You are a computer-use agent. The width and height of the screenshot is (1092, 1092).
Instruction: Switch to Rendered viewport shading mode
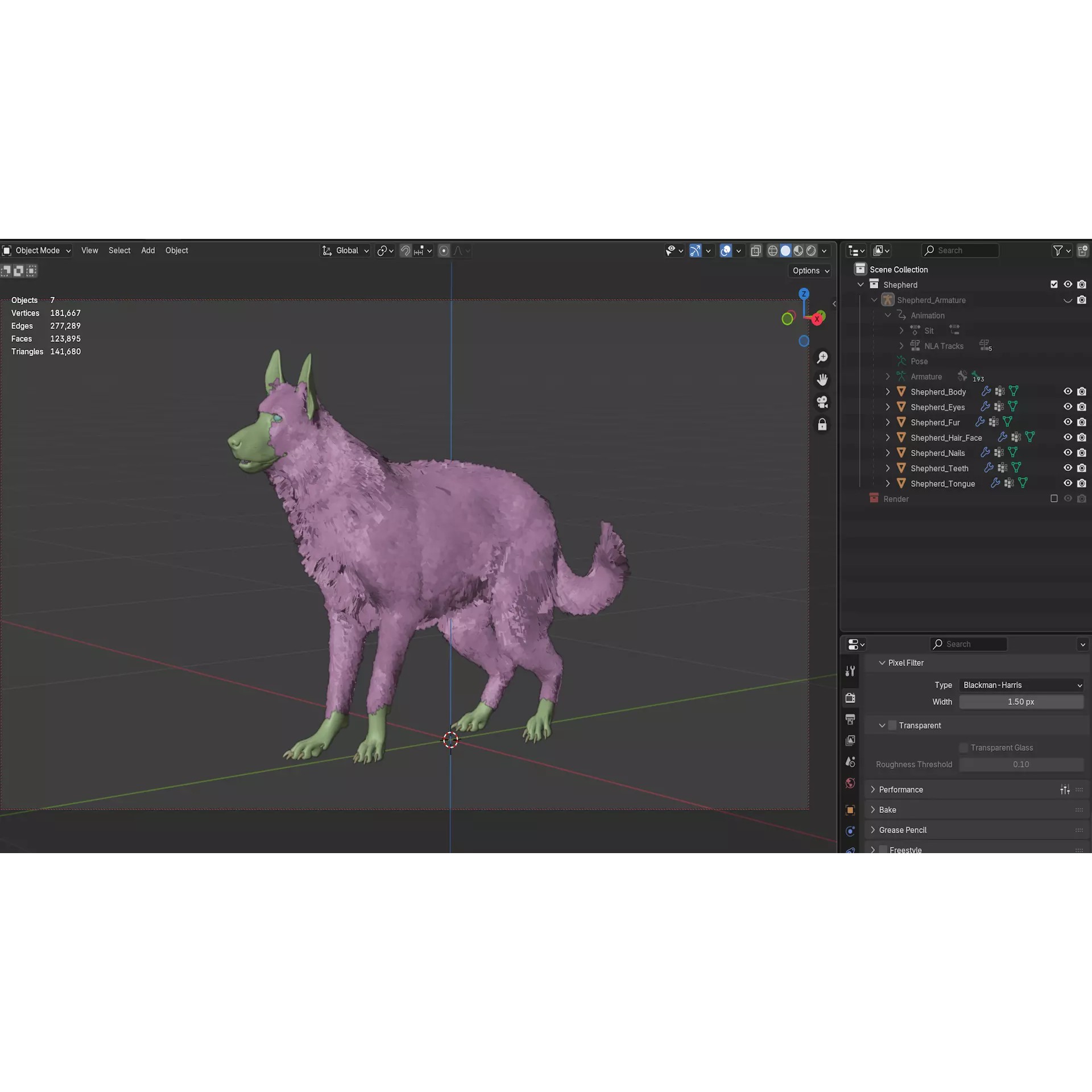point(812,250)
